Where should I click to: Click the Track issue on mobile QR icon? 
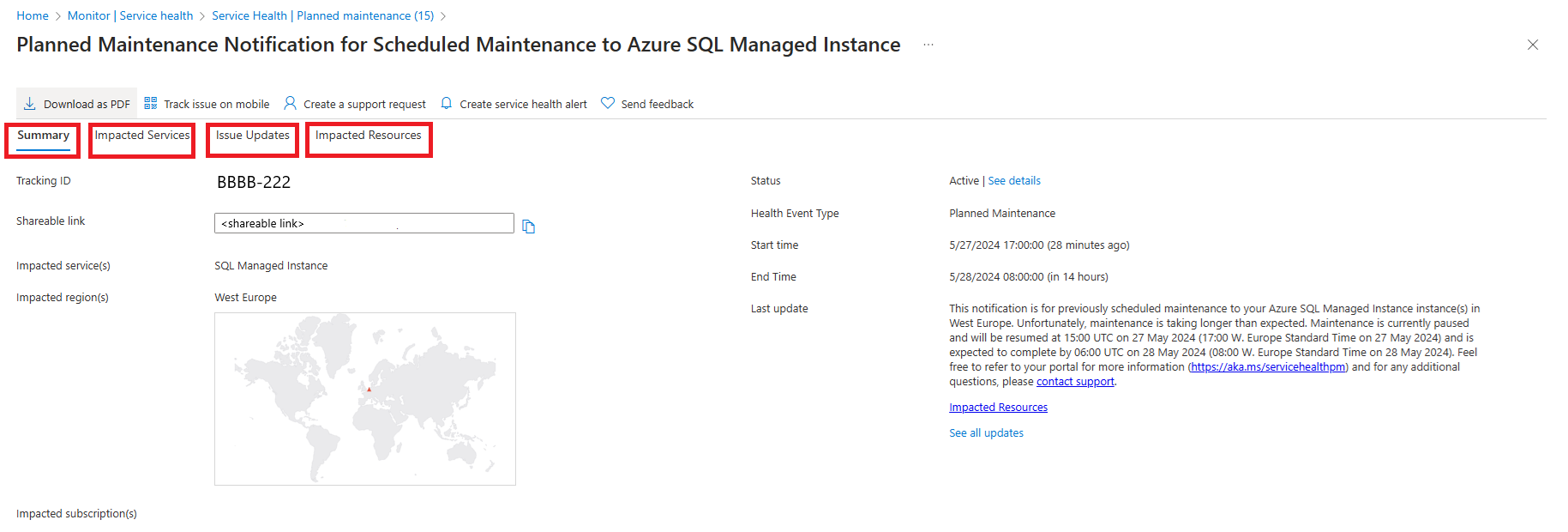click(x=151, y=103)
